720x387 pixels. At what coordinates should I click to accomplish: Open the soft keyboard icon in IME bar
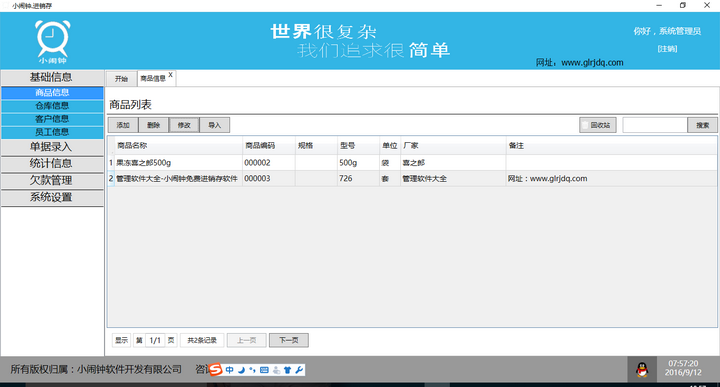click(x=264, y=370)
